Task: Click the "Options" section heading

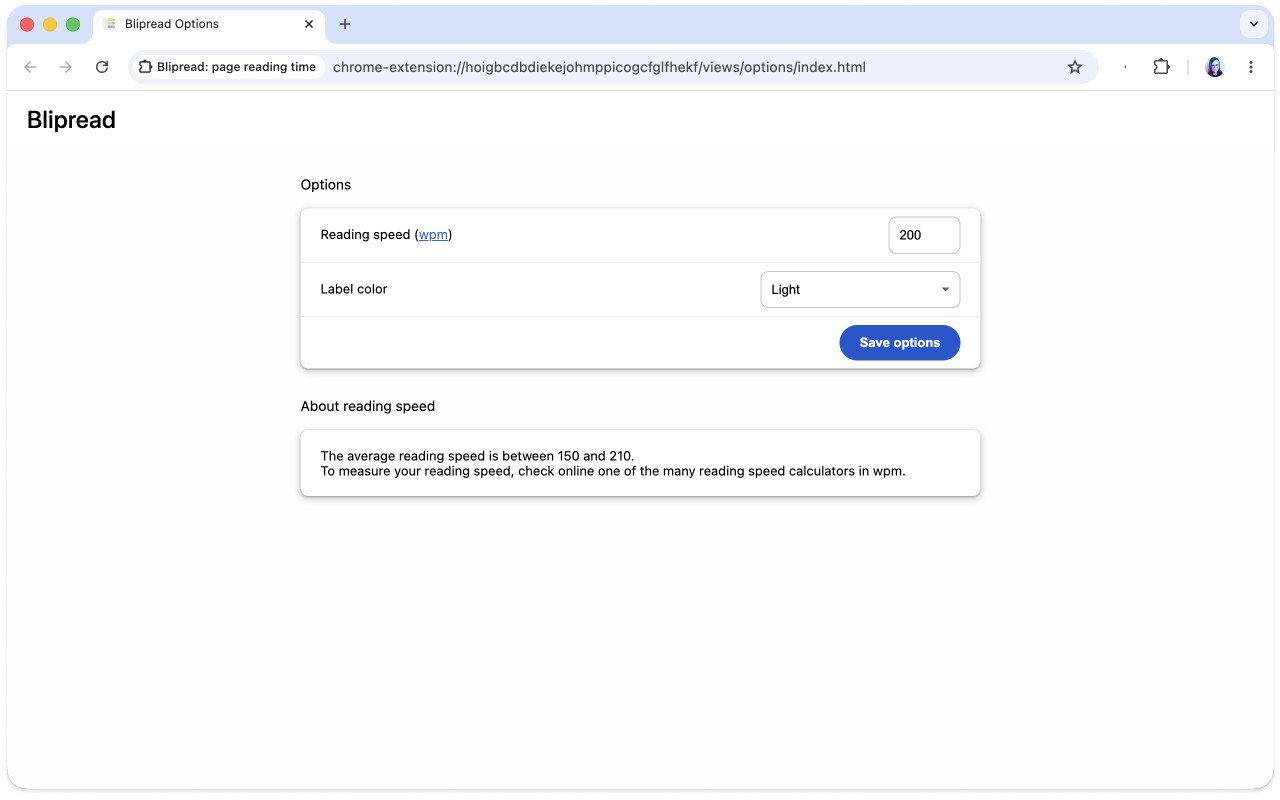Action: [326, 185]
